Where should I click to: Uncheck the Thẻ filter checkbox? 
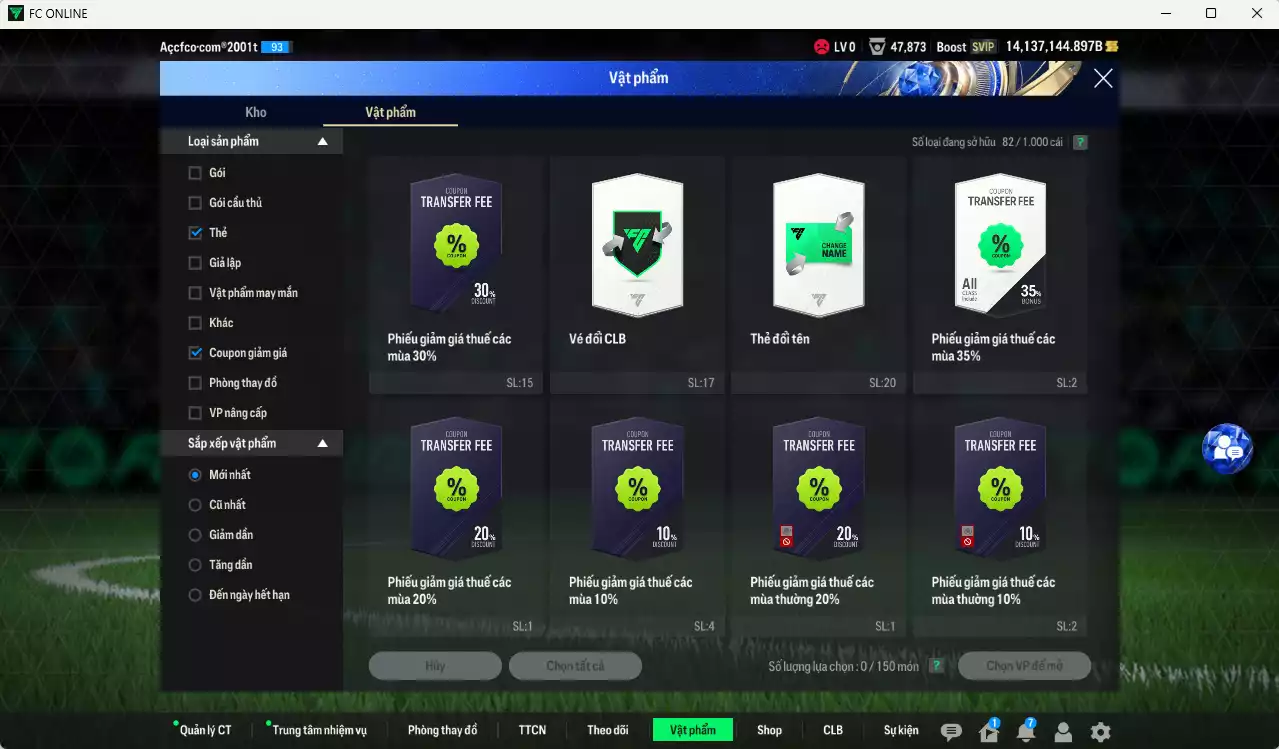click(x=195, y=233)
